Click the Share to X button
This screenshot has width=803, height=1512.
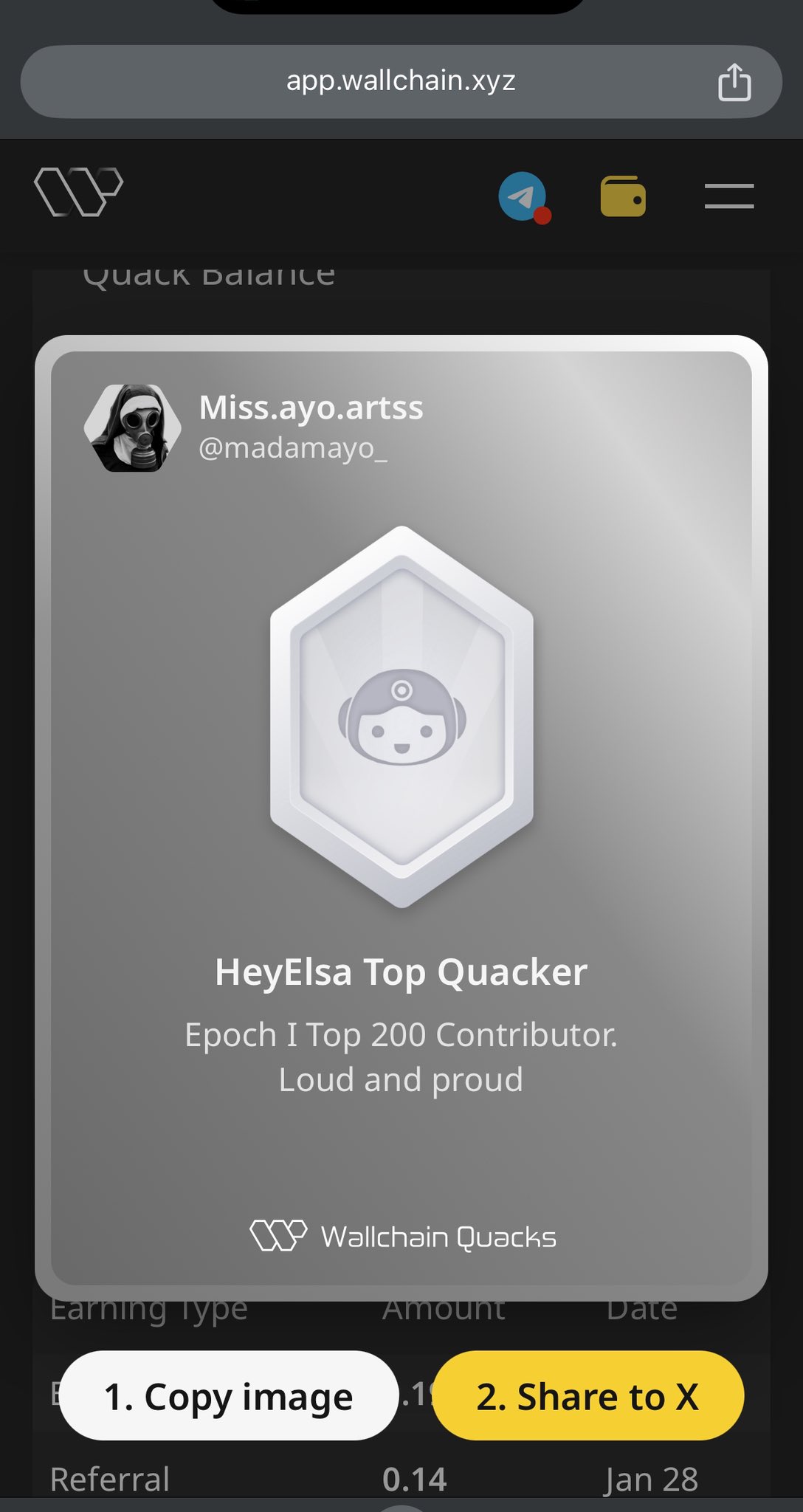click(x=587, y=1395)
